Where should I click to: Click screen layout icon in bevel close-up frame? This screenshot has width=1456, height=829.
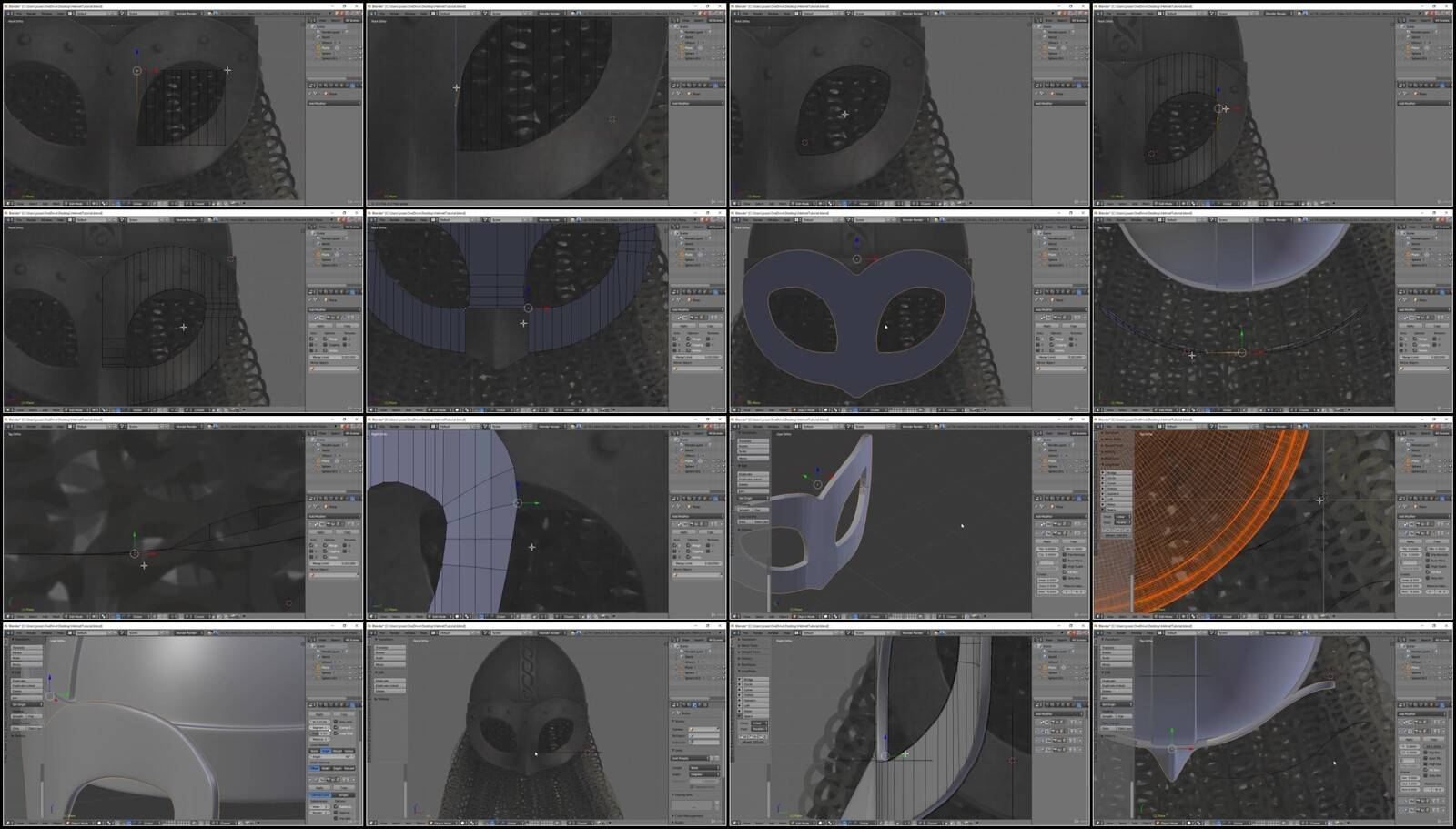click(x=72, y=633)
